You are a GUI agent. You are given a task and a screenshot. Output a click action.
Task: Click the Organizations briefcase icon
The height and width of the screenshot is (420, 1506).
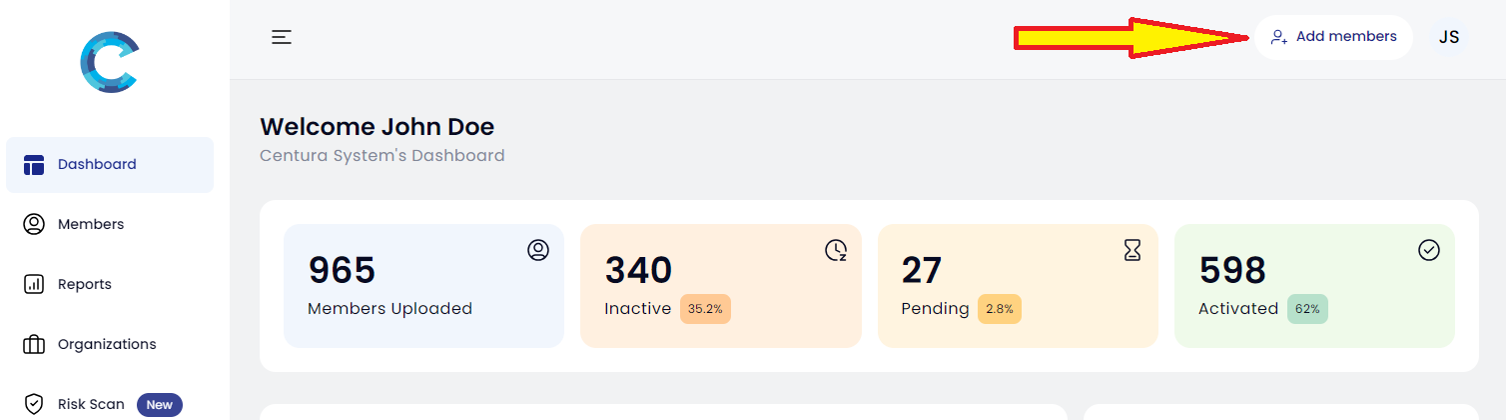[34, 344]
